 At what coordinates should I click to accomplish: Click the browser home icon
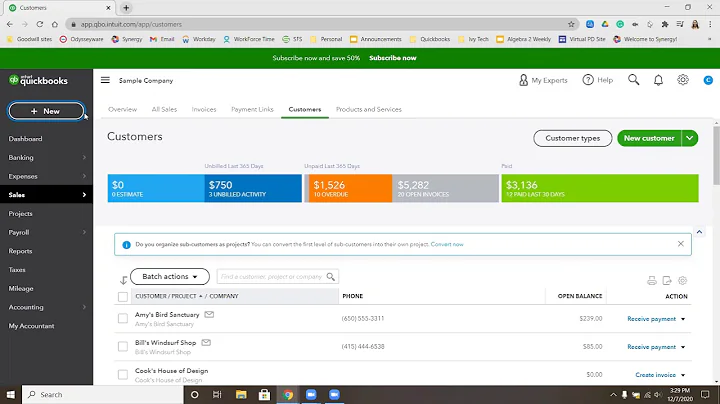(x=55, y=24)
